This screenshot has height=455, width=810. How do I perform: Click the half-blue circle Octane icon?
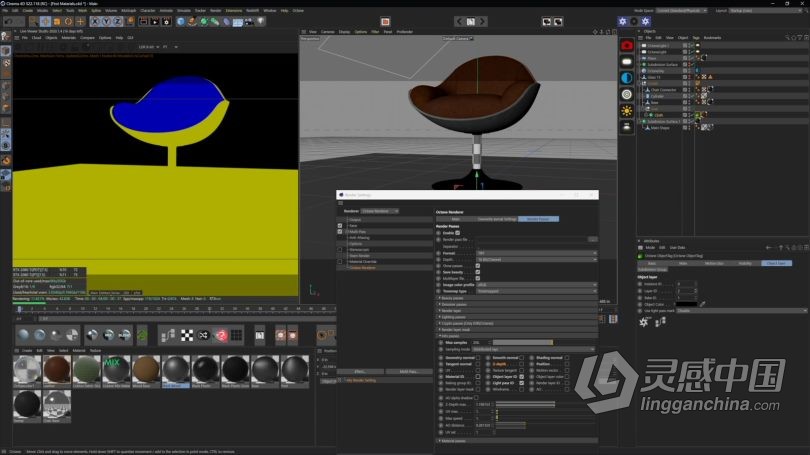[627, 78]
